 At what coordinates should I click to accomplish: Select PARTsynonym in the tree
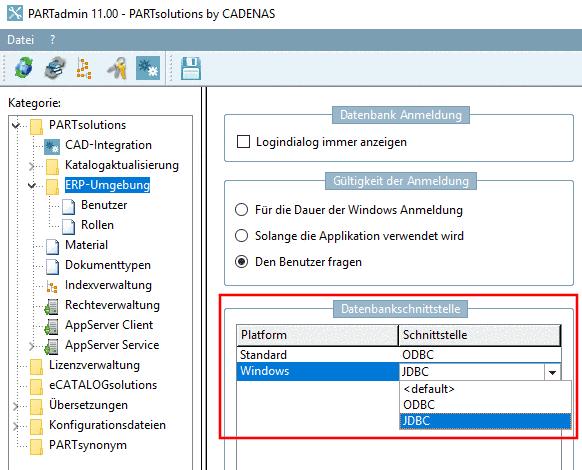(88, 445)
